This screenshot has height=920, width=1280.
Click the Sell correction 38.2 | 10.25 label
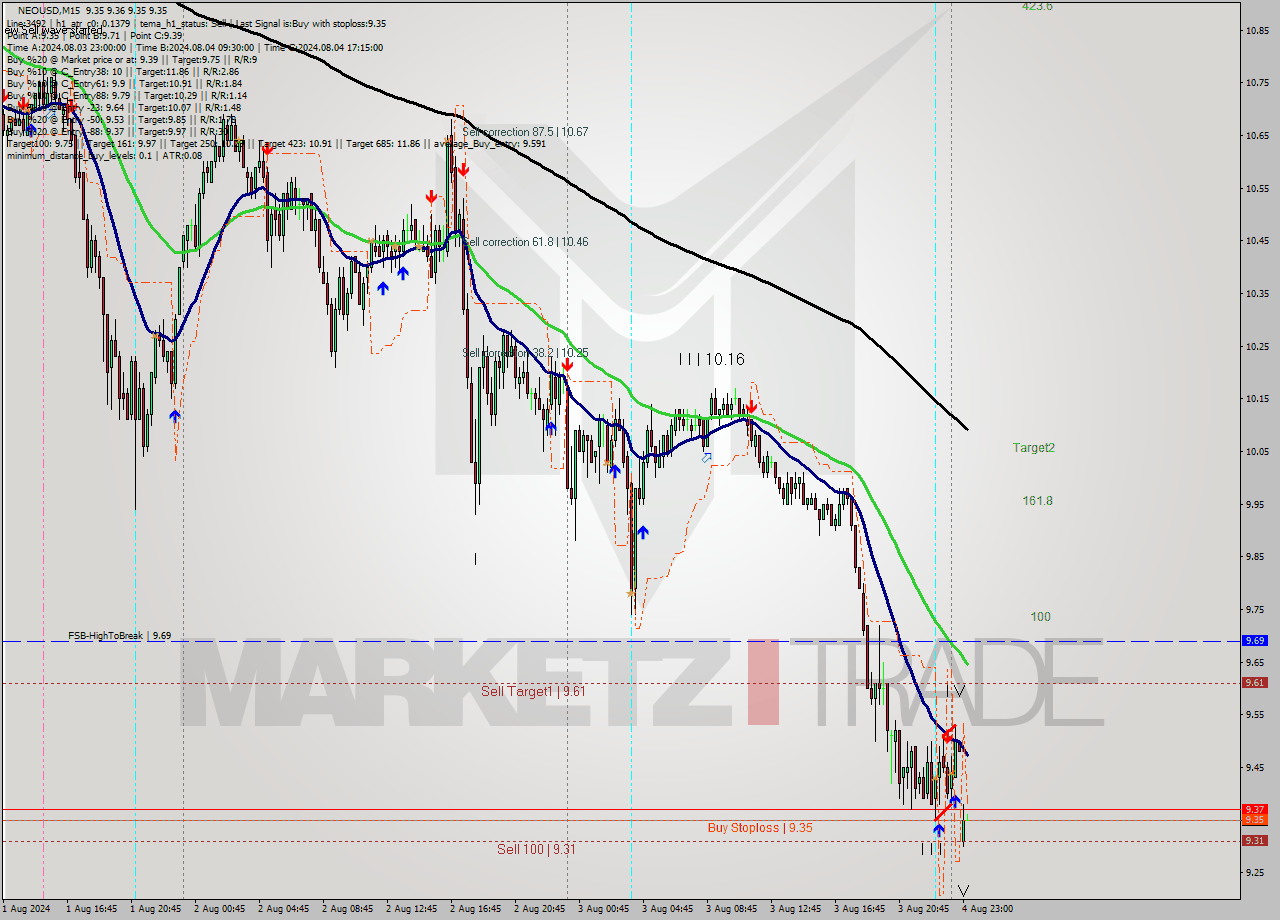[526, 353]
